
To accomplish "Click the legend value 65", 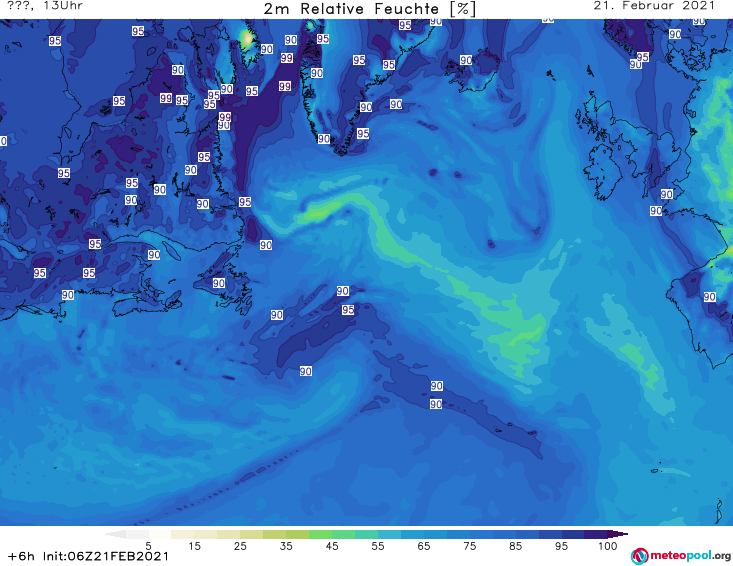I will tap(424, 546).
